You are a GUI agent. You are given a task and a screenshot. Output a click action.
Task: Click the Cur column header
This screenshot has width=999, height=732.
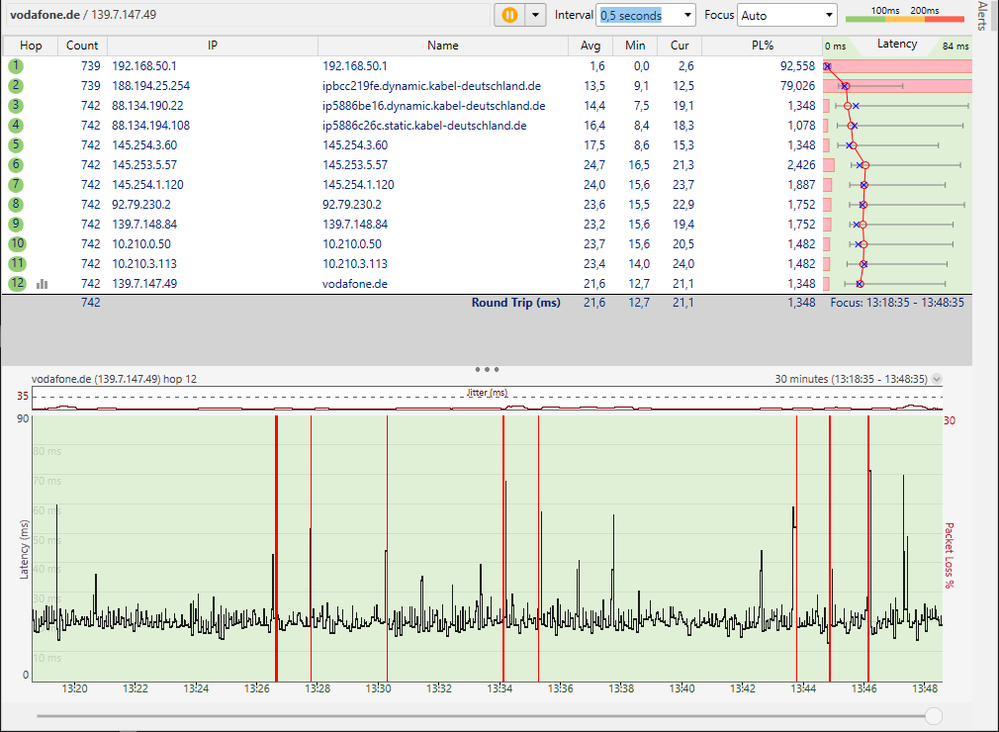tap(679, 45)
